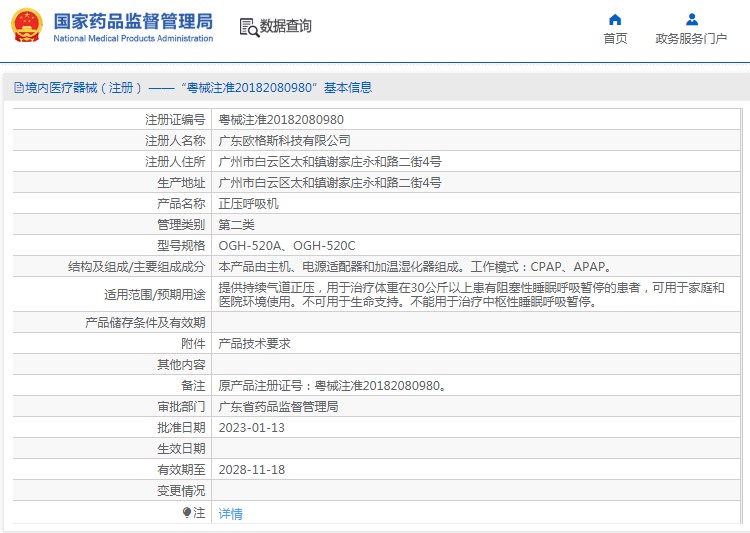Screen dimensions: 750x533
Task: Go to 首页 text link
Action: coord(615,39)
